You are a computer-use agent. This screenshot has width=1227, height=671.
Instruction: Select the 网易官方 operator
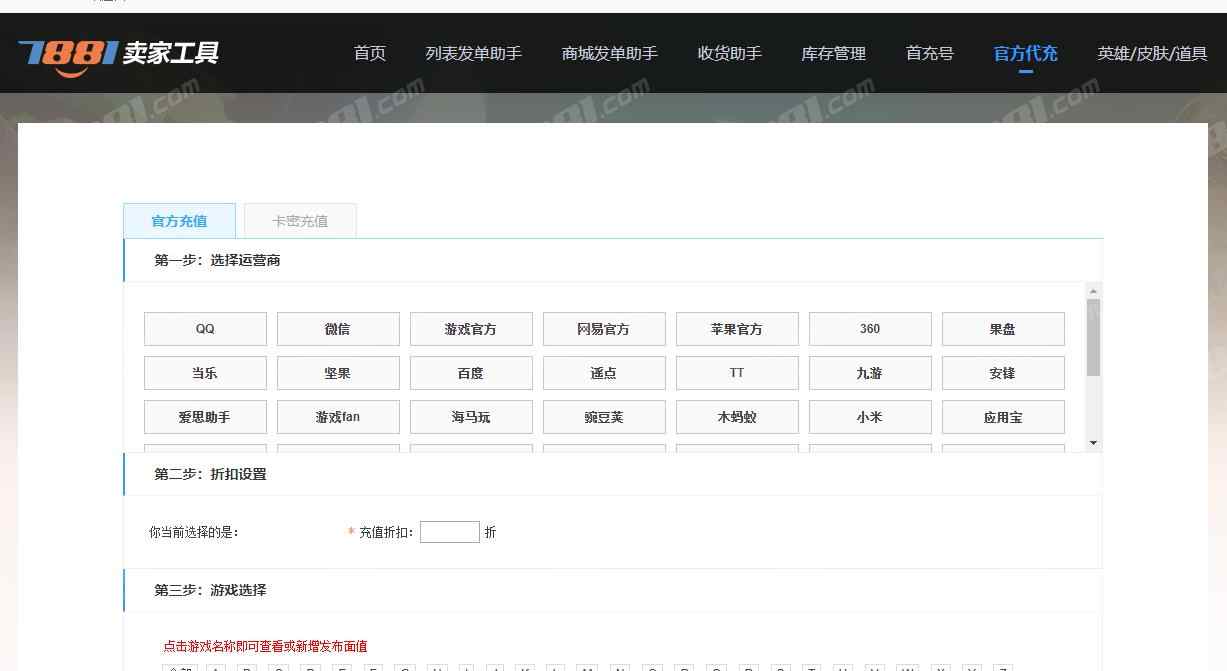click(x=604, y=329)
